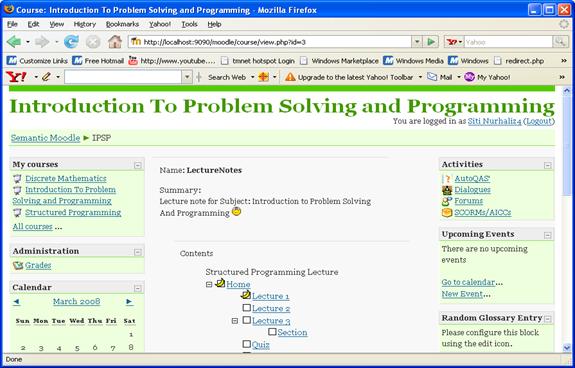Tick the Quiz checkbox

pos(247,344)
